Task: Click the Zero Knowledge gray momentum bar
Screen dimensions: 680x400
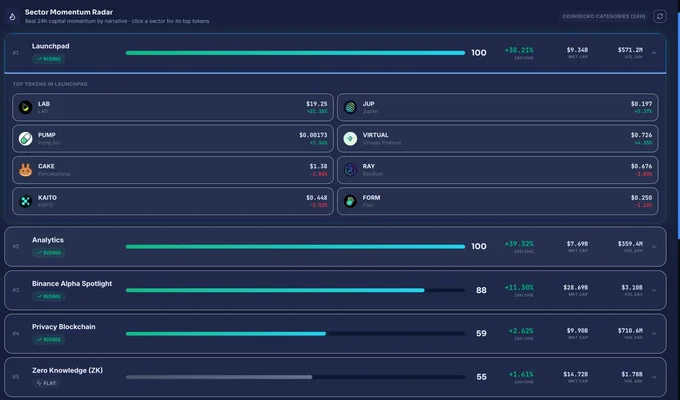Action: pos(219,377)
